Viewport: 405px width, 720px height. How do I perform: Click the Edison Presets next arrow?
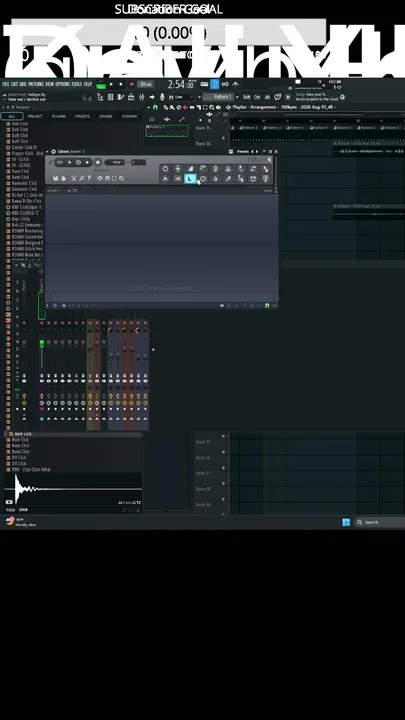(257, 152)
